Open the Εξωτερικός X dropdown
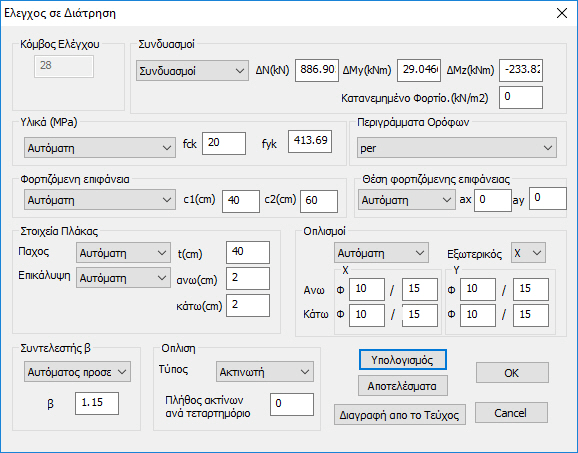This screenshot has width=578, height=453. click(528, 253)
